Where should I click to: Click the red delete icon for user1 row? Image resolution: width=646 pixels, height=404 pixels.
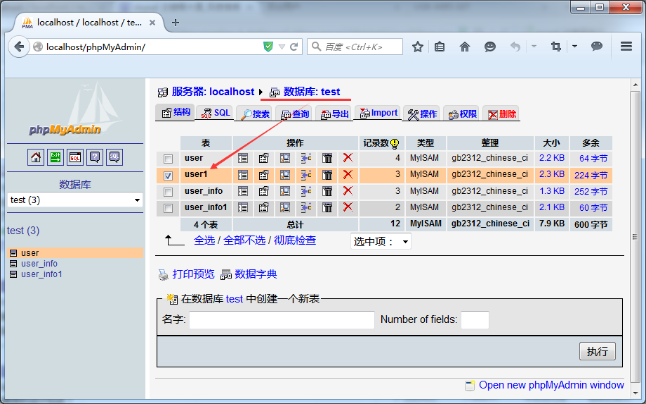pyautogui.click(x=348, y=174)
